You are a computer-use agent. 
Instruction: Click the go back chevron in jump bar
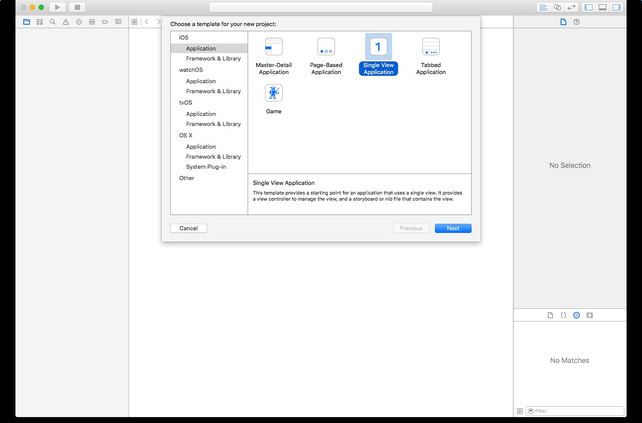click(147, 22)
